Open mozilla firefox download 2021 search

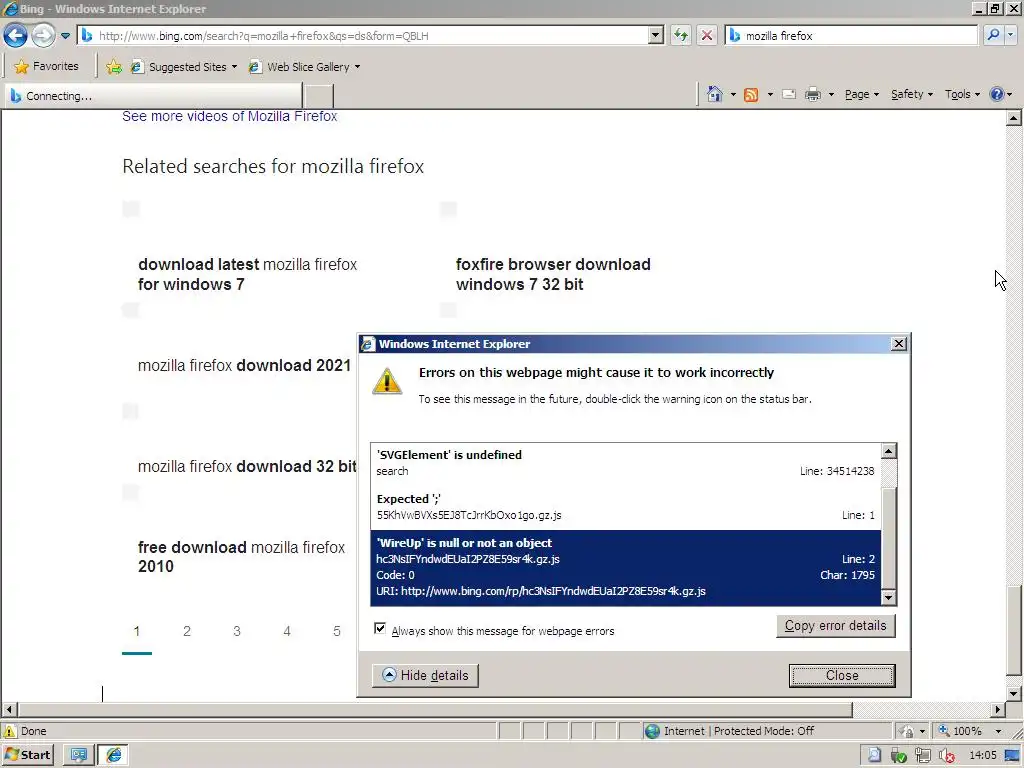click(244, 365)
